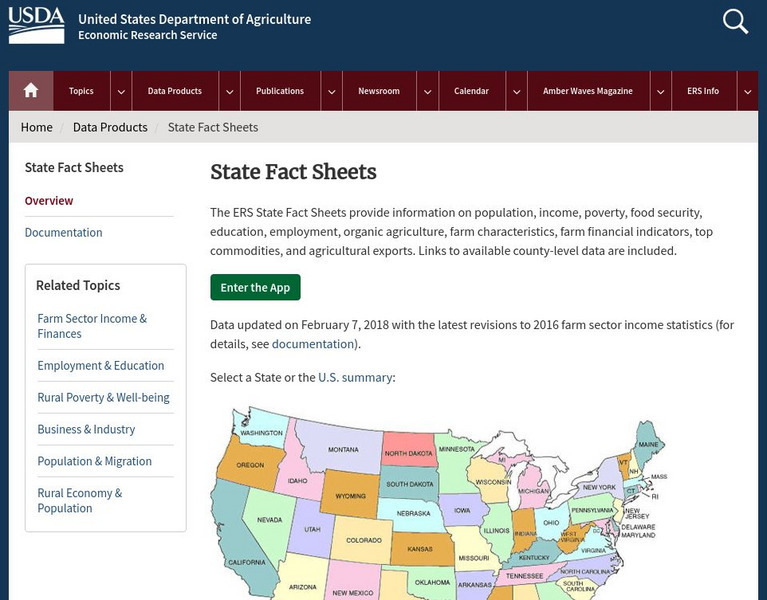Viewport: 767px width, 600px height.
Task: Click Economic Research Service header text
Action: (148, 35)
